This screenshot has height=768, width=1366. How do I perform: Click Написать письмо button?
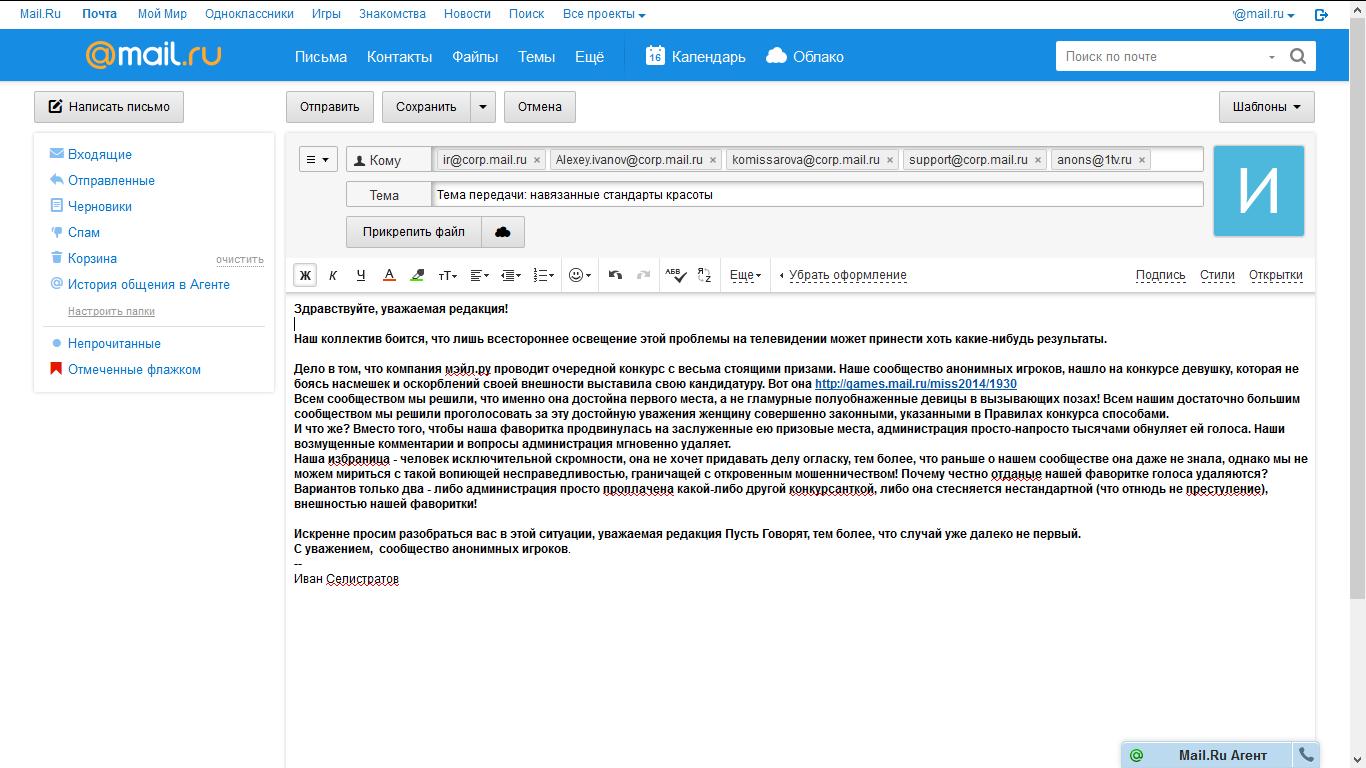tap(109, 107)
